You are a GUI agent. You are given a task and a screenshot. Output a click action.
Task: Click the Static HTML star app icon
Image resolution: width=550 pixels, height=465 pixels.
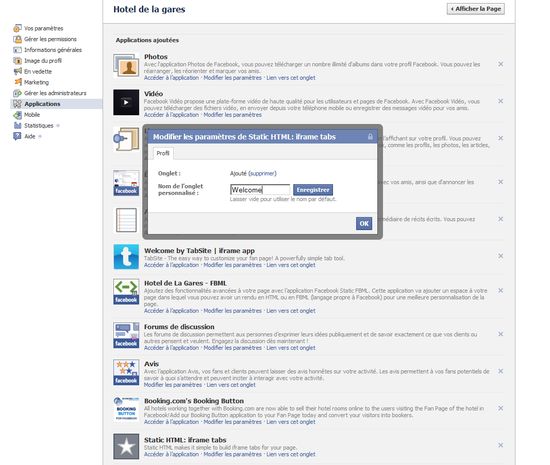coord(126,446)
